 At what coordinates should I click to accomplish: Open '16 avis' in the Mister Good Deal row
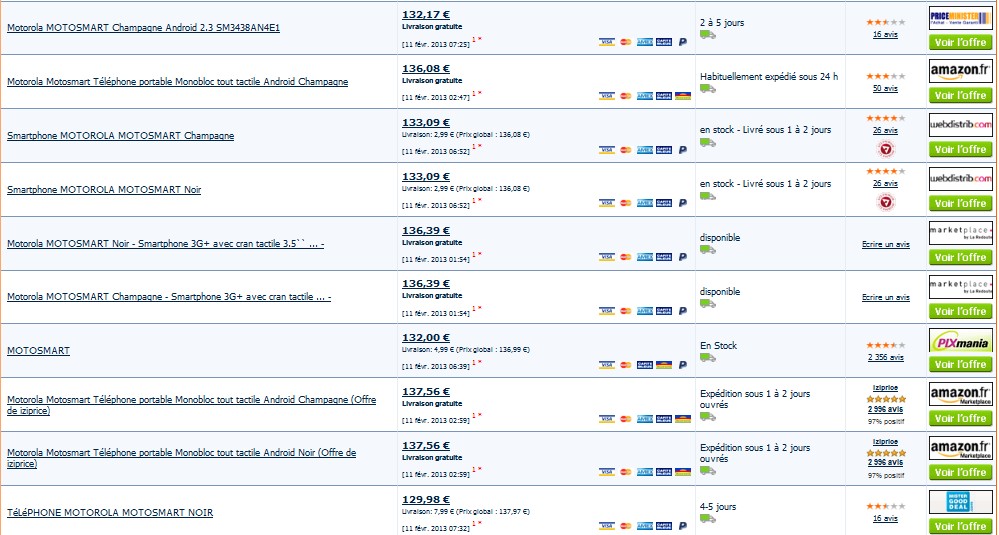coord(886,519)
